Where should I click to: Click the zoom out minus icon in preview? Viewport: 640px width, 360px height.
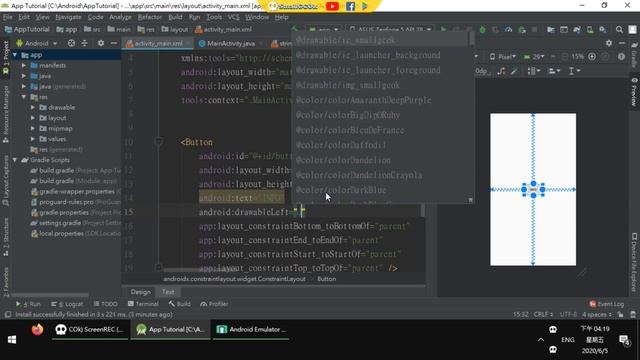click(565, 57)
